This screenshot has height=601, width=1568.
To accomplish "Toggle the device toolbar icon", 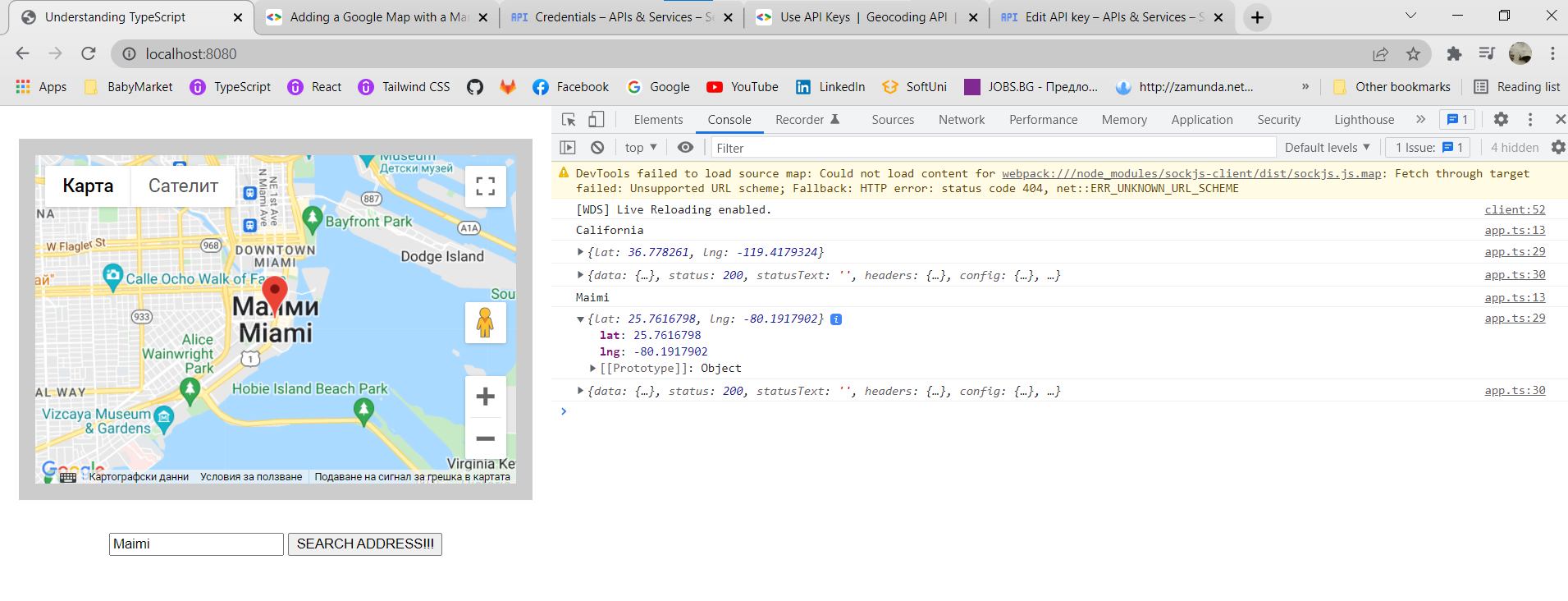I will 597,120.
